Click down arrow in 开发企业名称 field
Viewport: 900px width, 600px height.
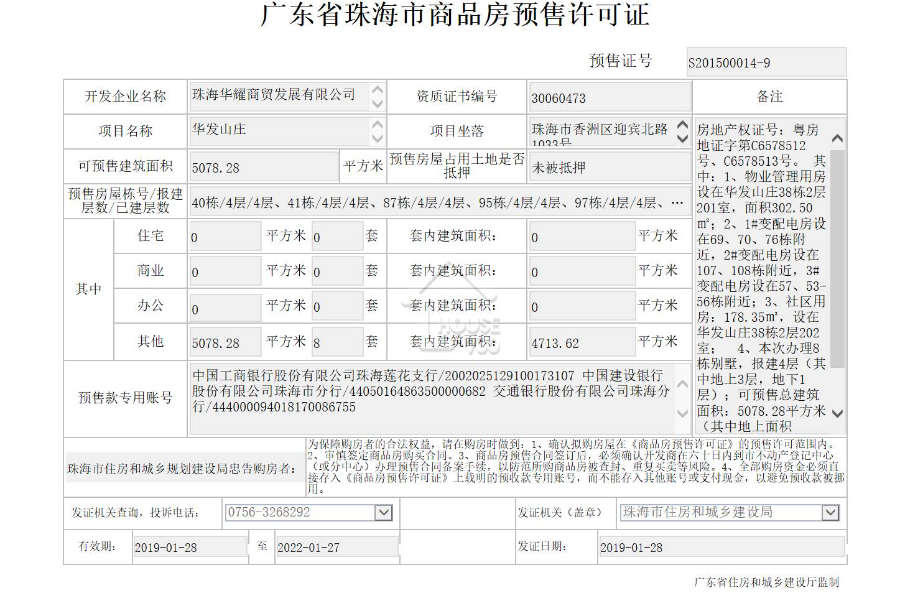377,103
